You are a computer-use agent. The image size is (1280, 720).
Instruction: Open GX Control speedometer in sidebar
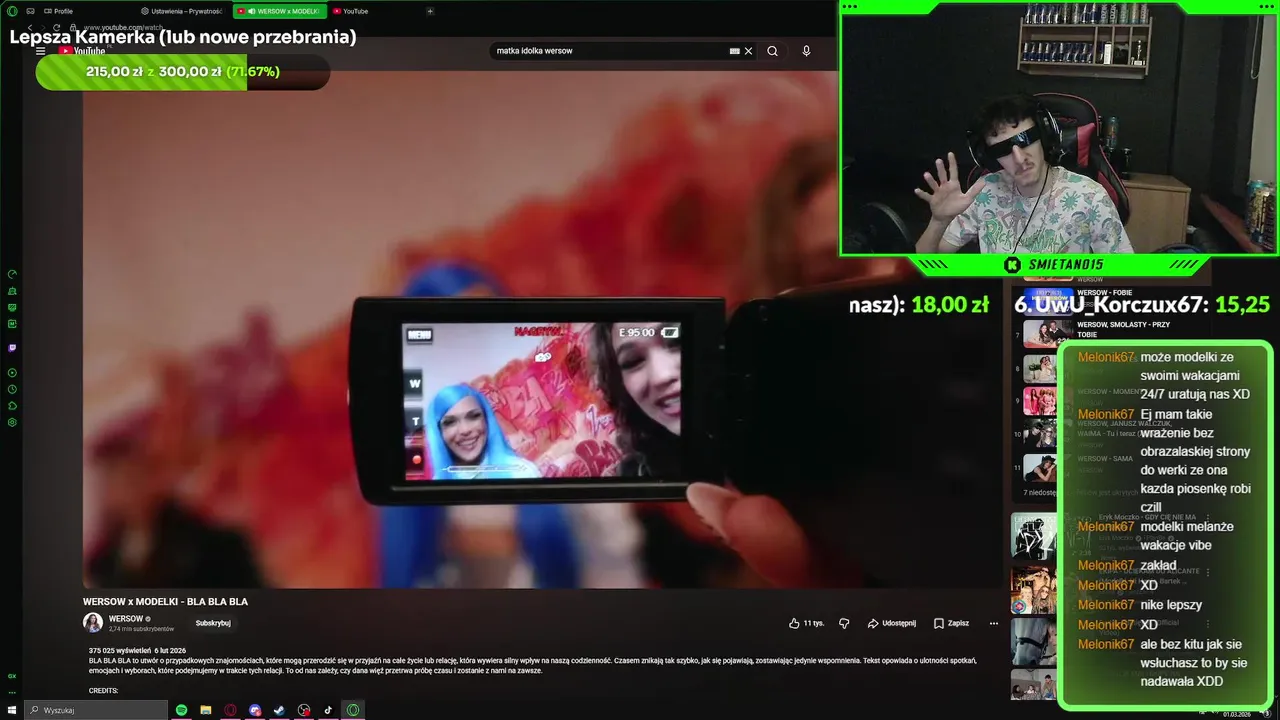coord(12,274)
